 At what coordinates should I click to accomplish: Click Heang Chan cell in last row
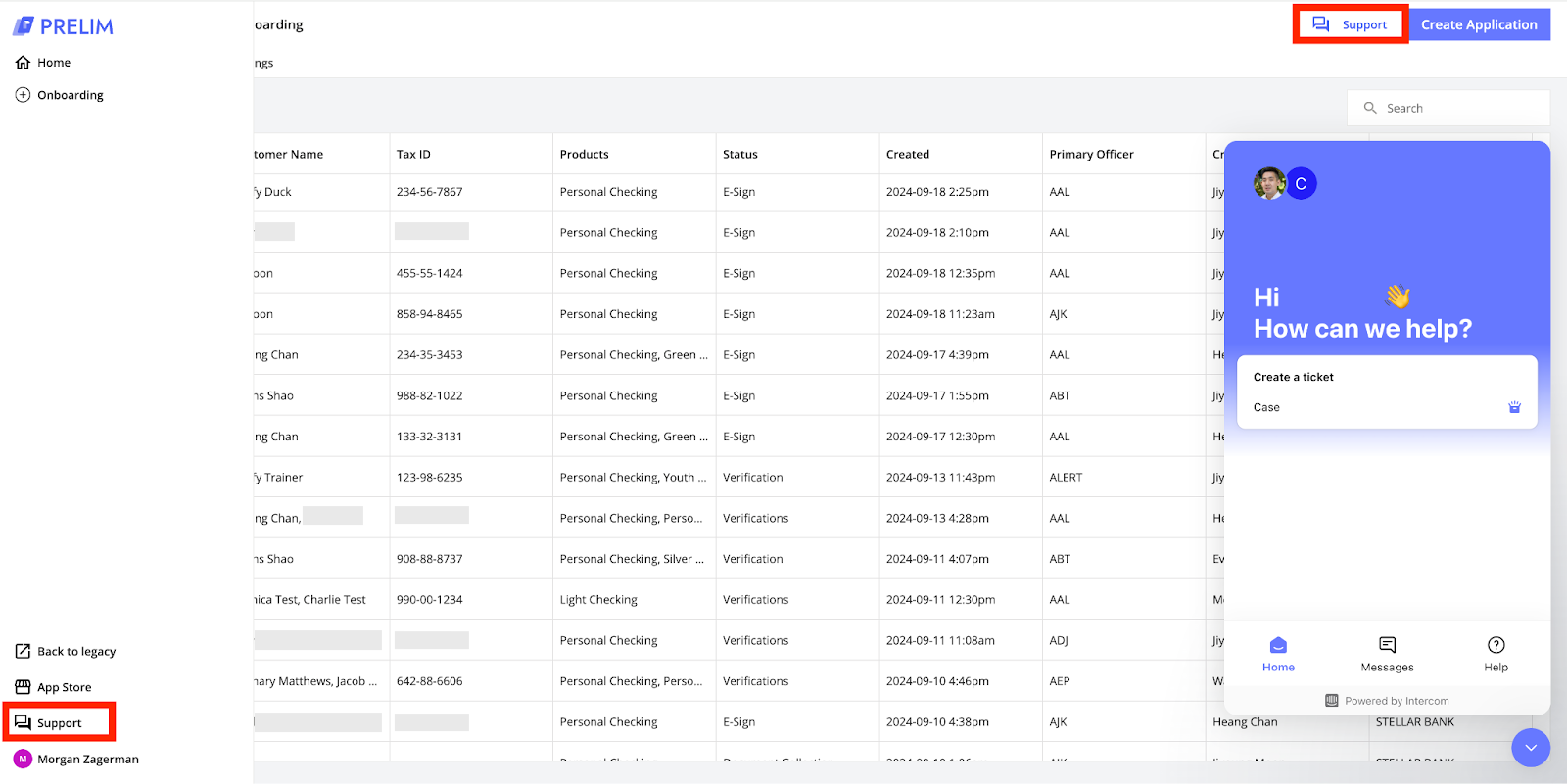coord(1245,722)
